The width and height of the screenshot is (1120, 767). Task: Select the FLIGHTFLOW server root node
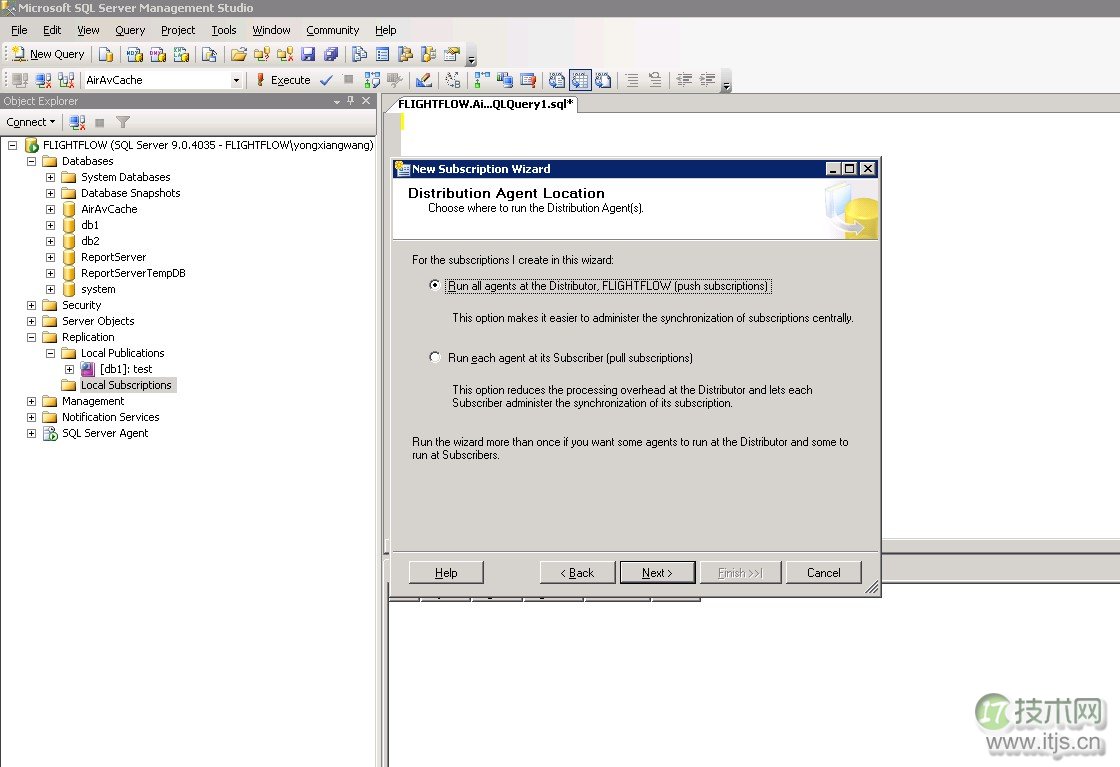(x=208, y=145)
